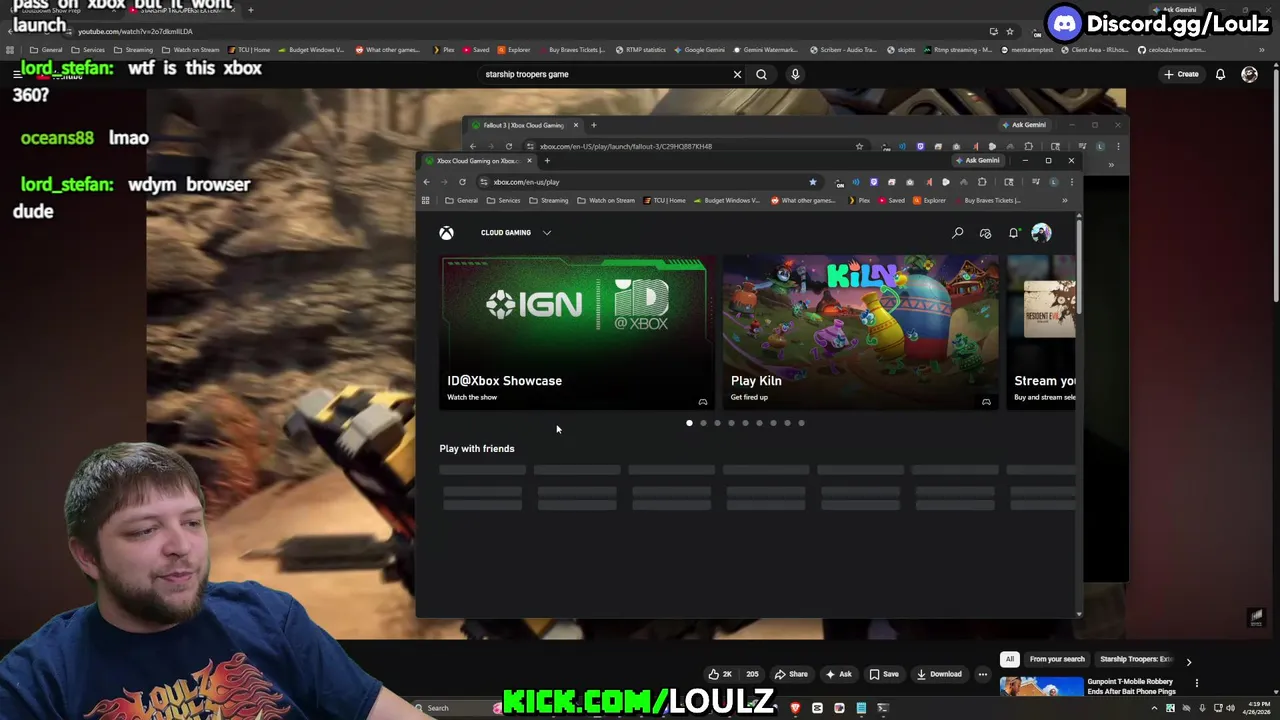1280x720 pixels.
Task: Select the All filter chip
Action: [1010, 659]
